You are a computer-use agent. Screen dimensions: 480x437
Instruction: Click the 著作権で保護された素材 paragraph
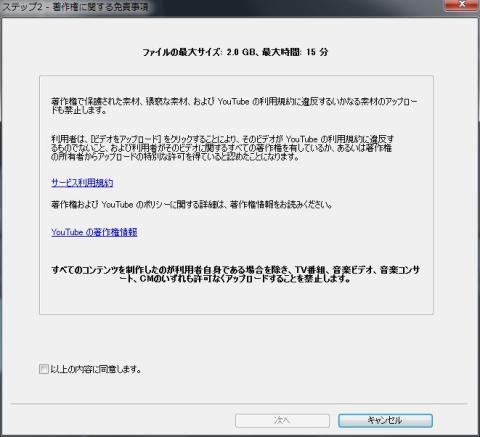234,106
